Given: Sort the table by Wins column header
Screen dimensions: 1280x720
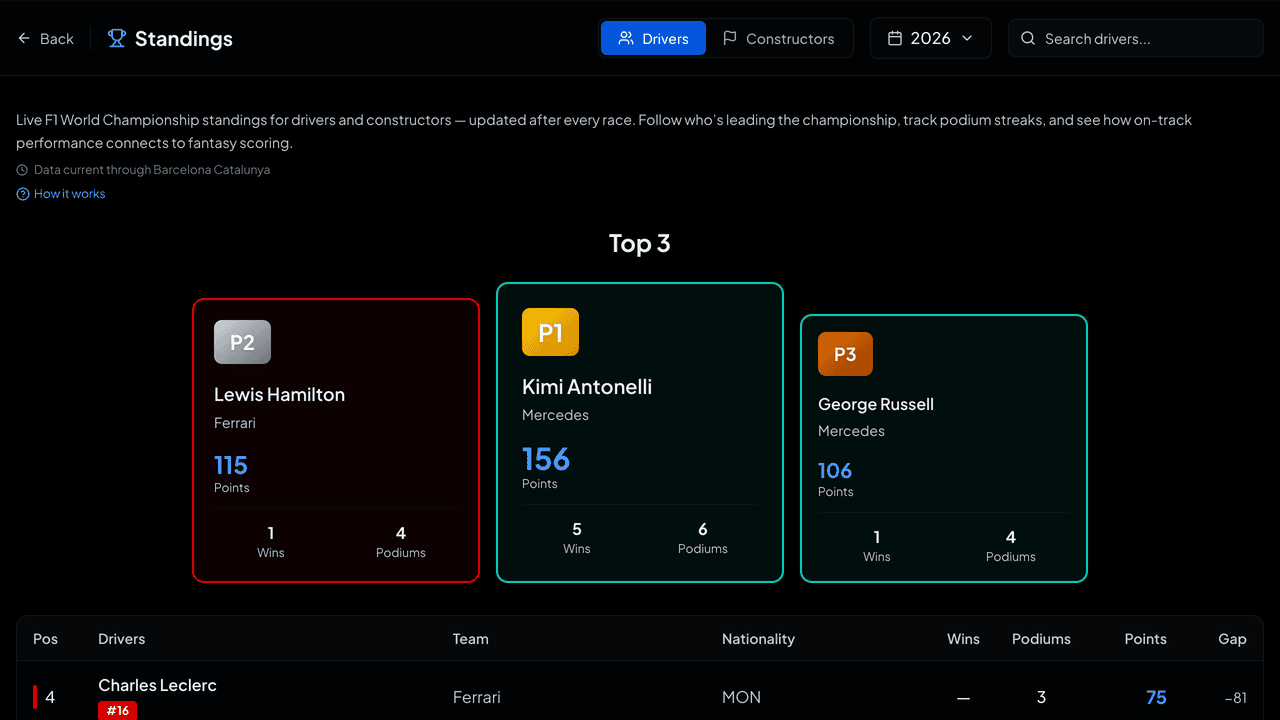Looking at the screenshot, I should [x=964, y=639].
